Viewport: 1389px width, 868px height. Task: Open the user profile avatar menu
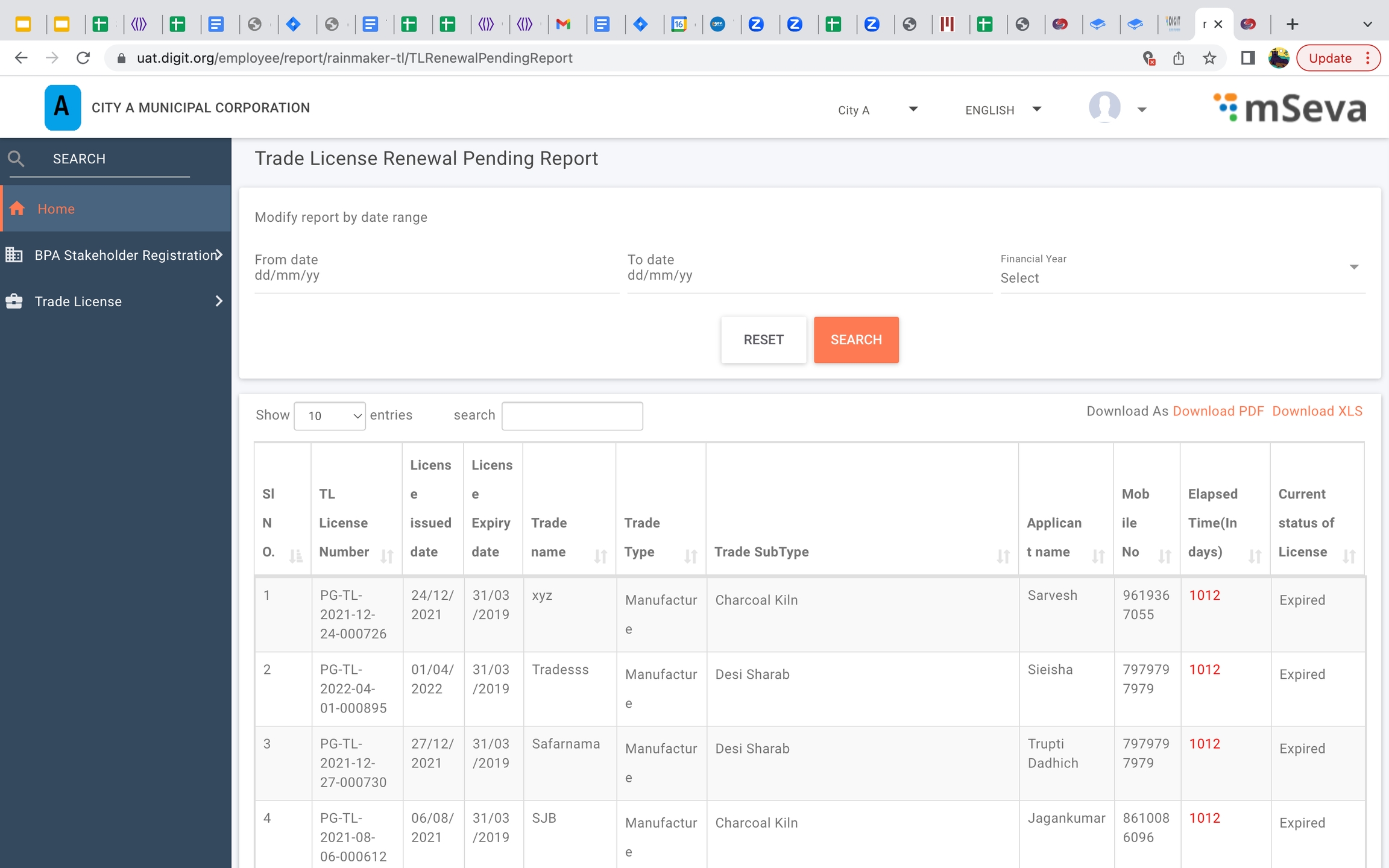click(1105, 108)
